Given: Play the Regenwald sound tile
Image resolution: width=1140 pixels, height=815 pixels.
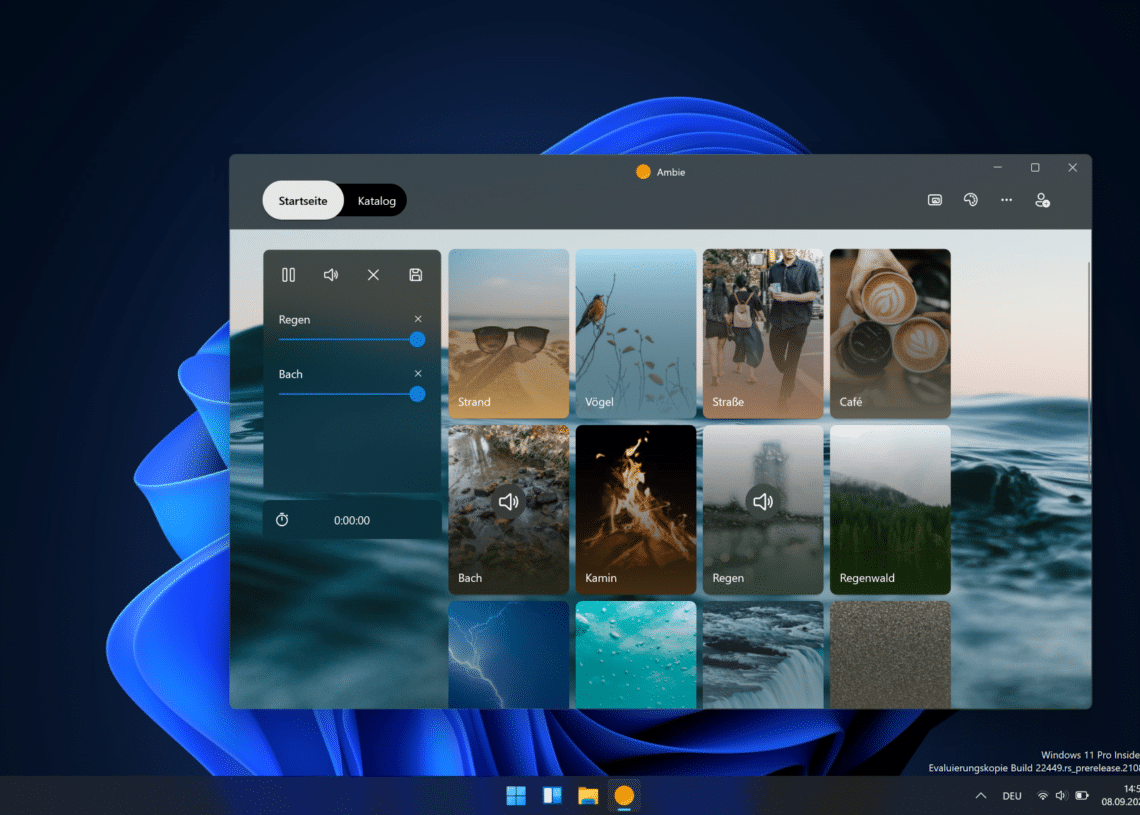Looking at the screenshot, I should (x=891, y=510).
